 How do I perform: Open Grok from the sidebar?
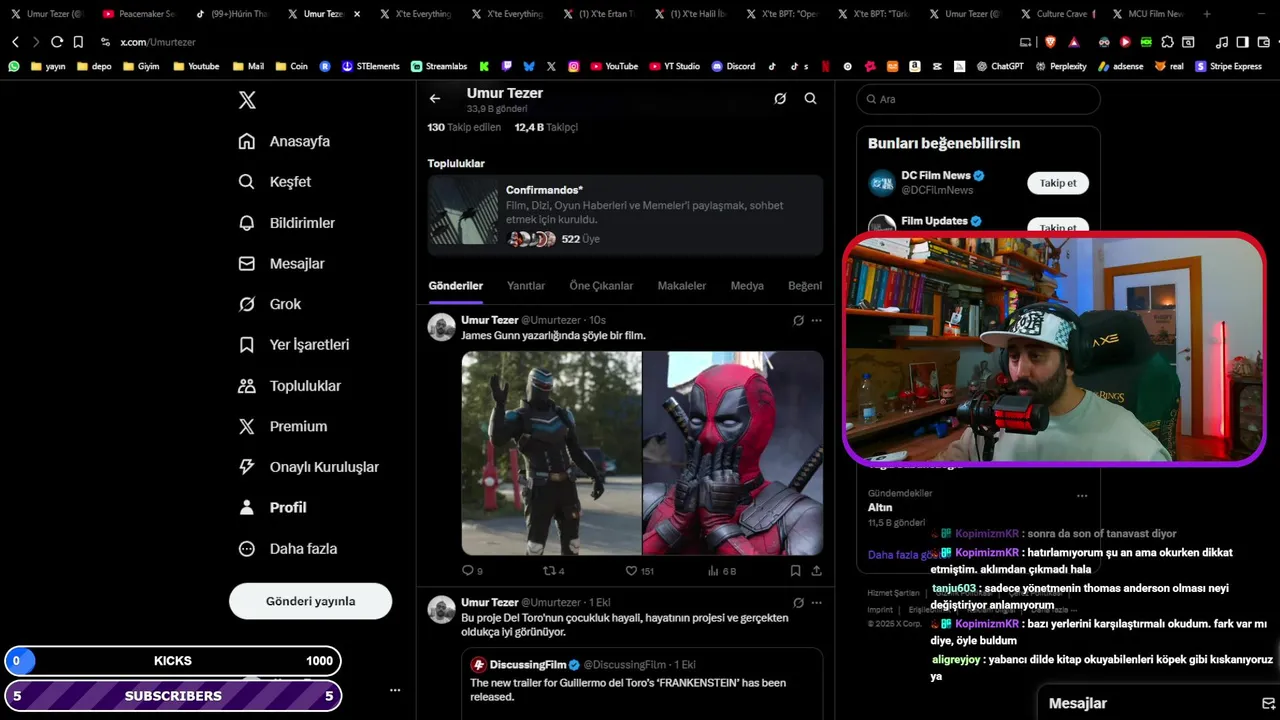[x=269, y=304]
